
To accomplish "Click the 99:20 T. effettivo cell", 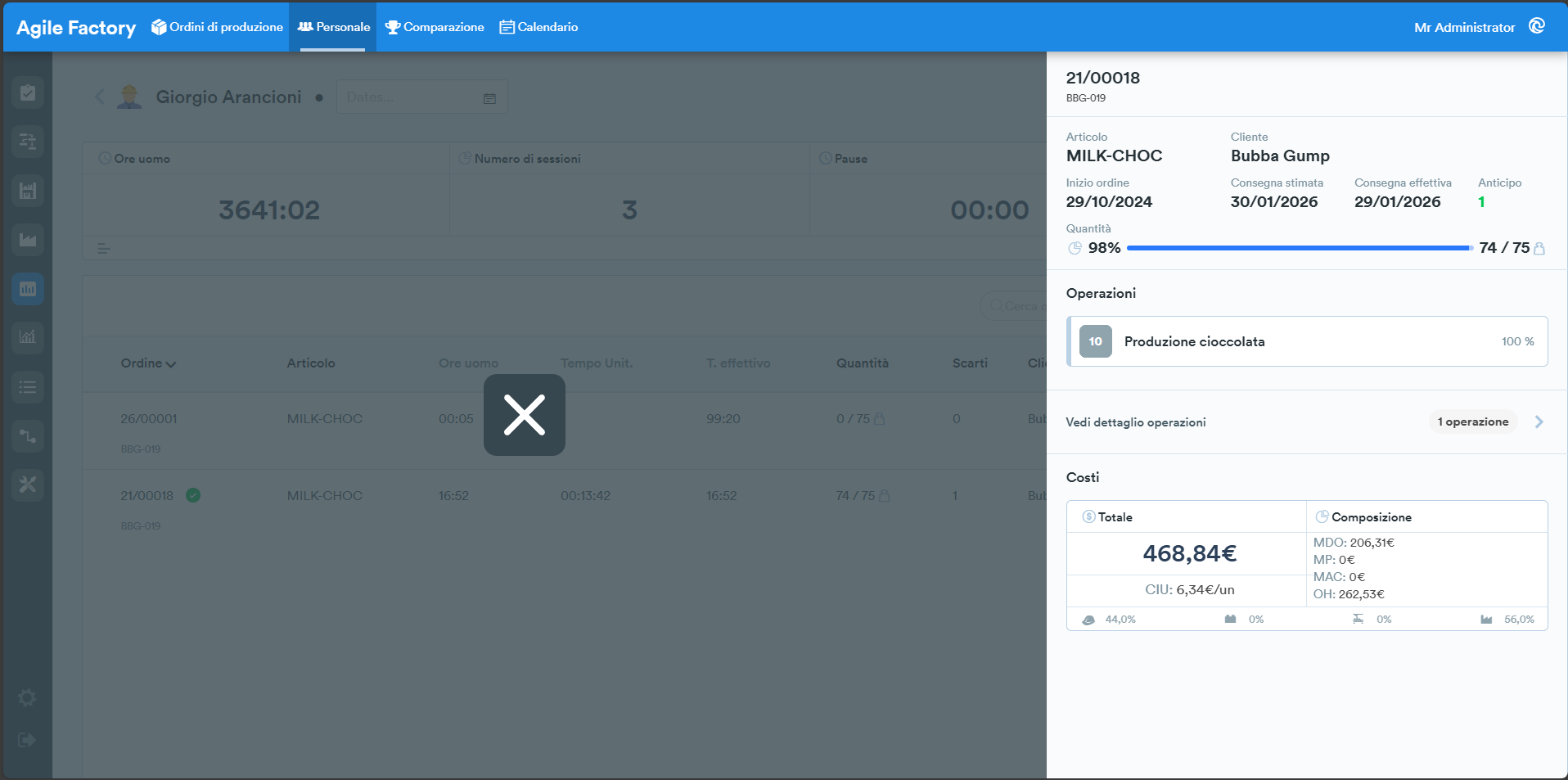I will [723, 418].
